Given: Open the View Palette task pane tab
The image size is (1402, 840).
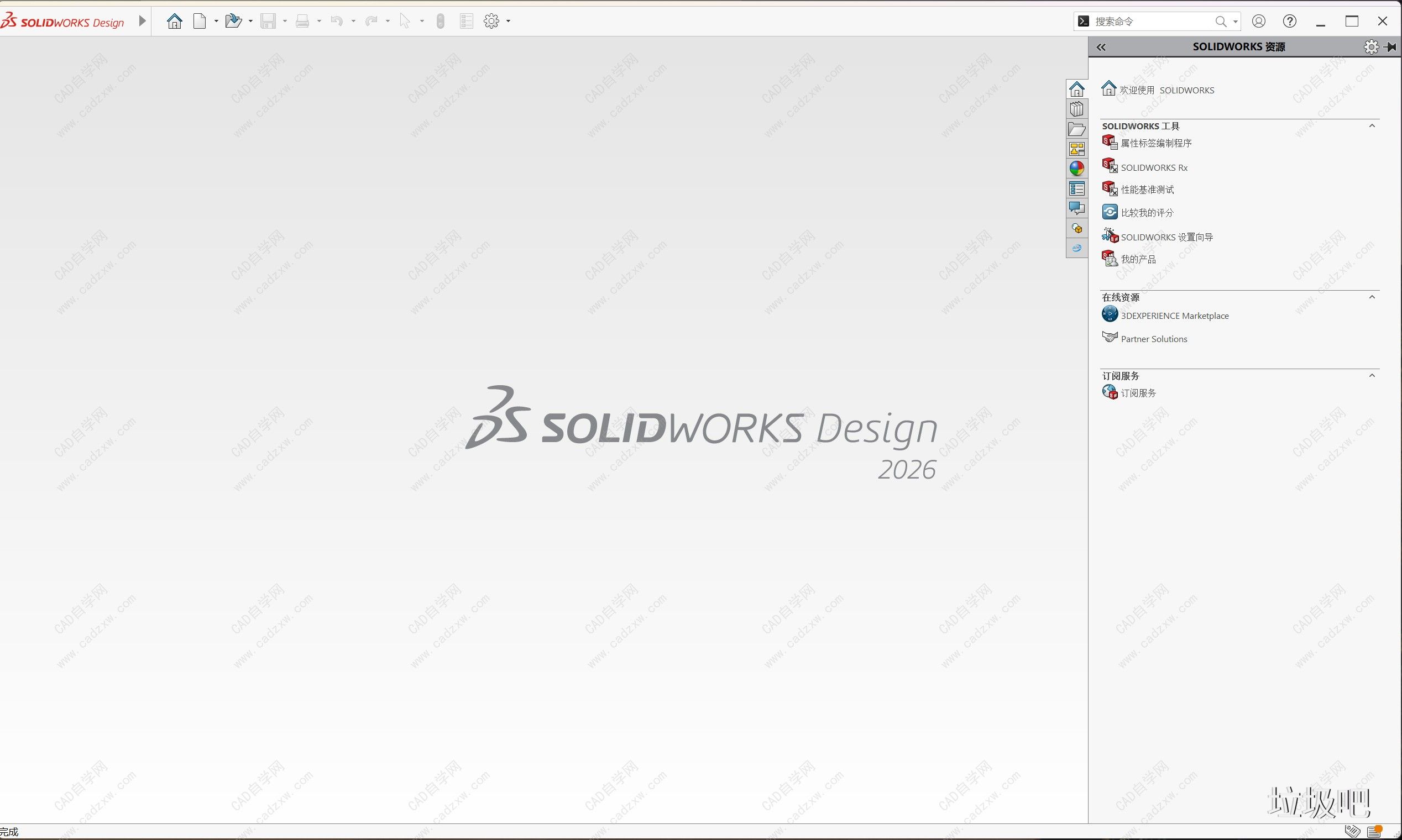Looking at the screenshot, I should (x=1076, y=149).
